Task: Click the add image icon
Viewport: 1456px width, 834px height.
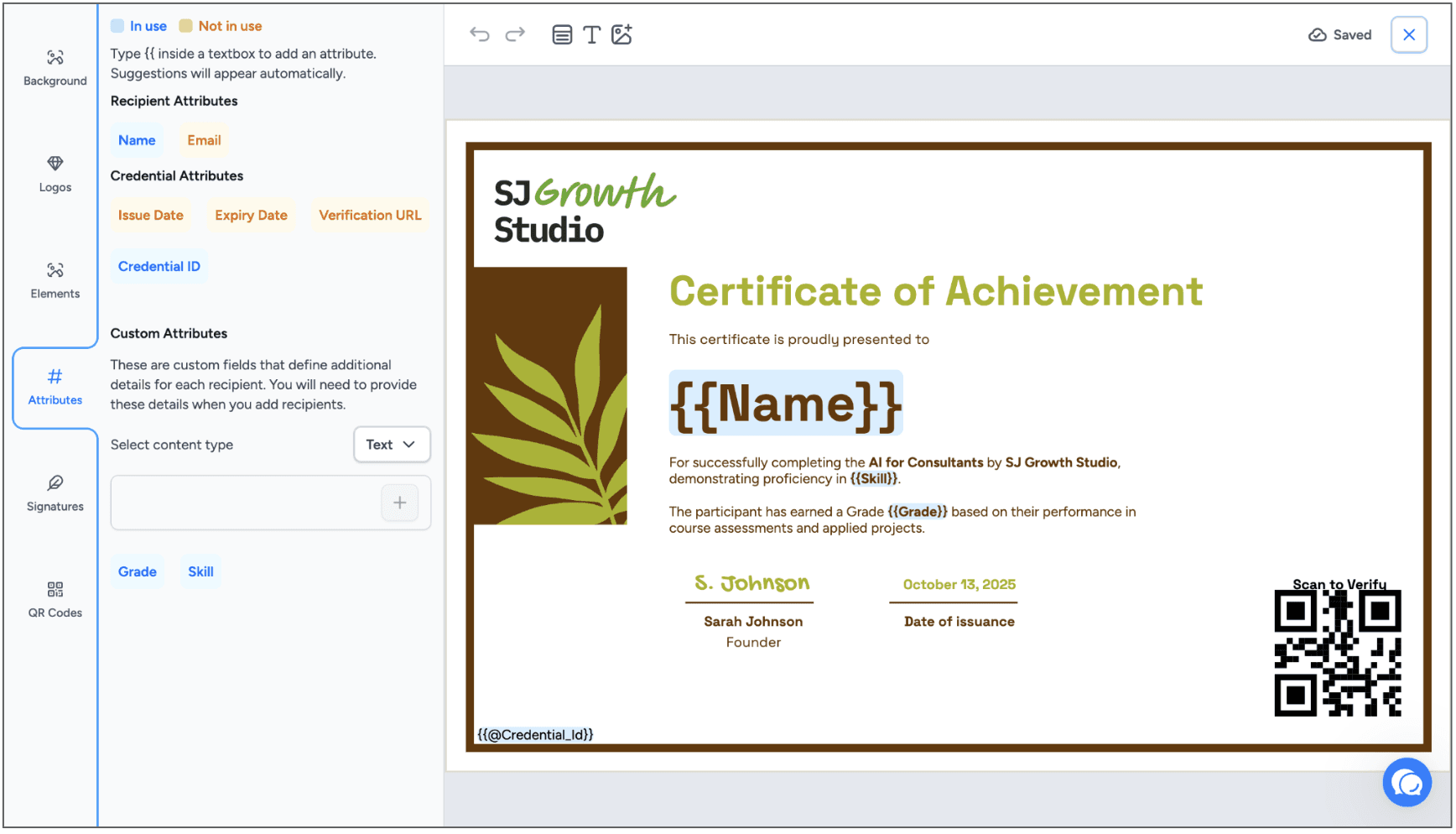Action: (622, 34)
